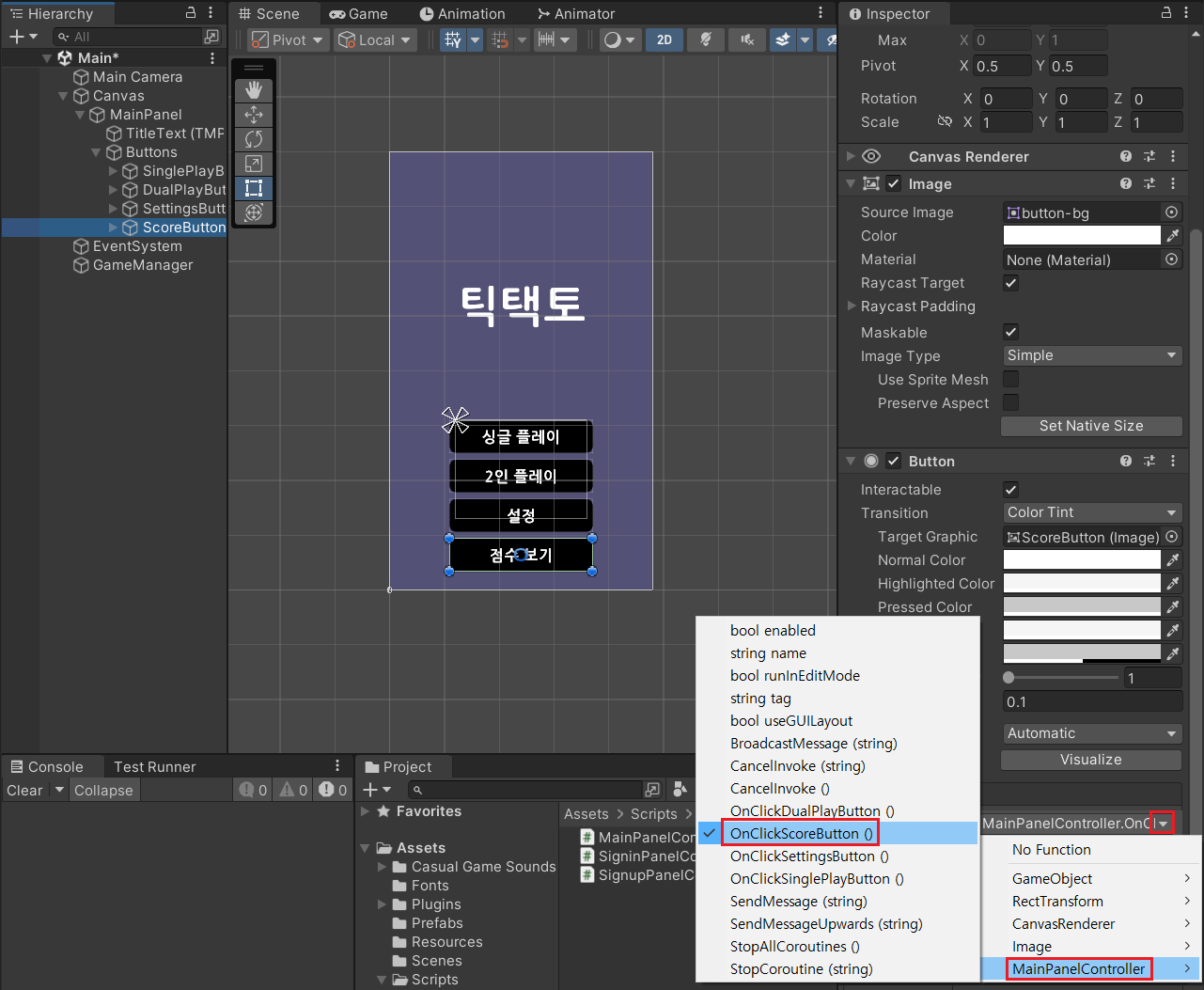The width and height of the screenshot is (1204, 990).
Task: Toggle scene audio mute icon
Action: 747,39
